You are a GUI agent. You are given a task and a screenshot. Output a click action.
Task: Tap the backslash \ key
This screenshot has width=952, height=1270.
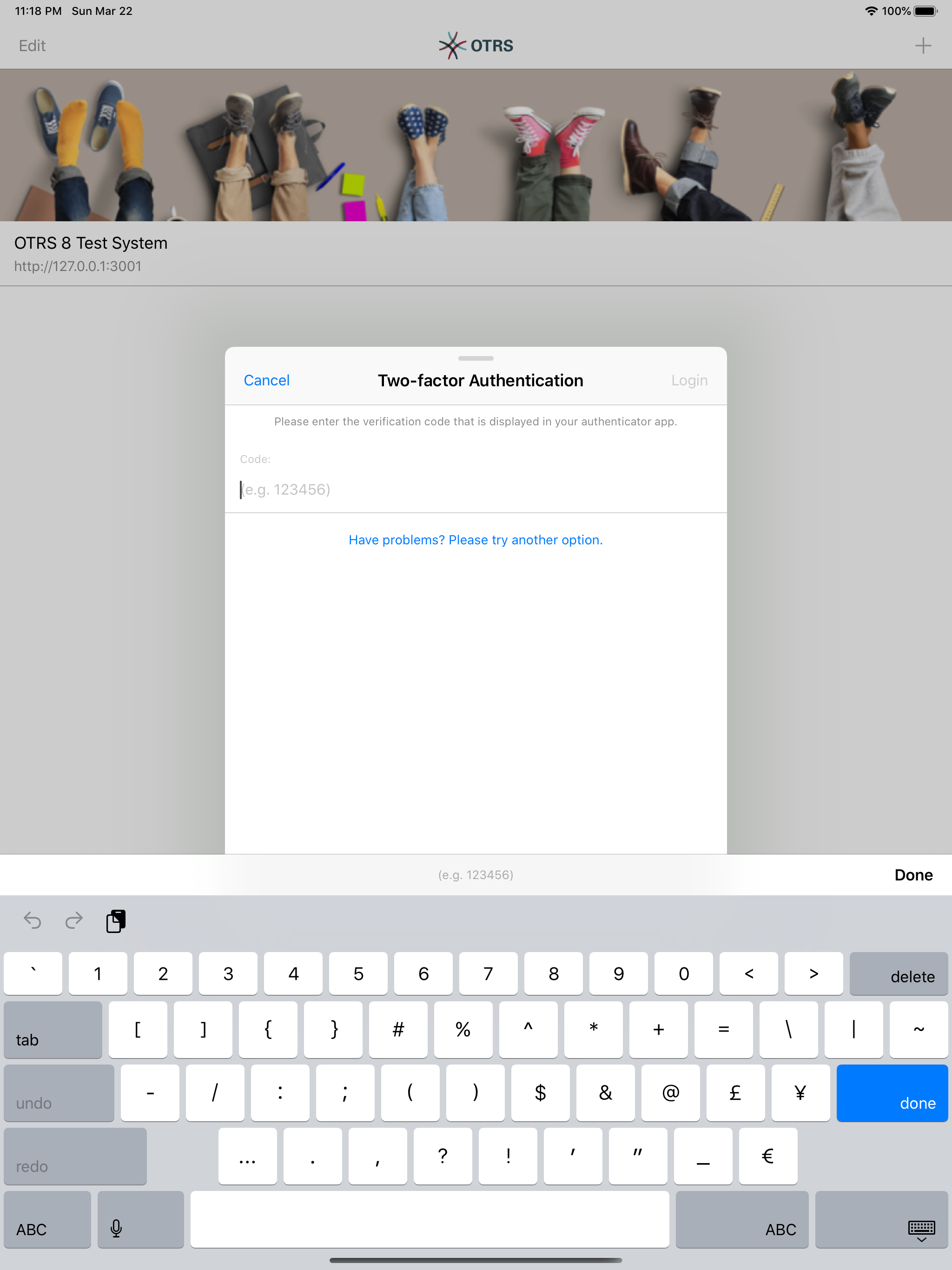[788, 1030]
